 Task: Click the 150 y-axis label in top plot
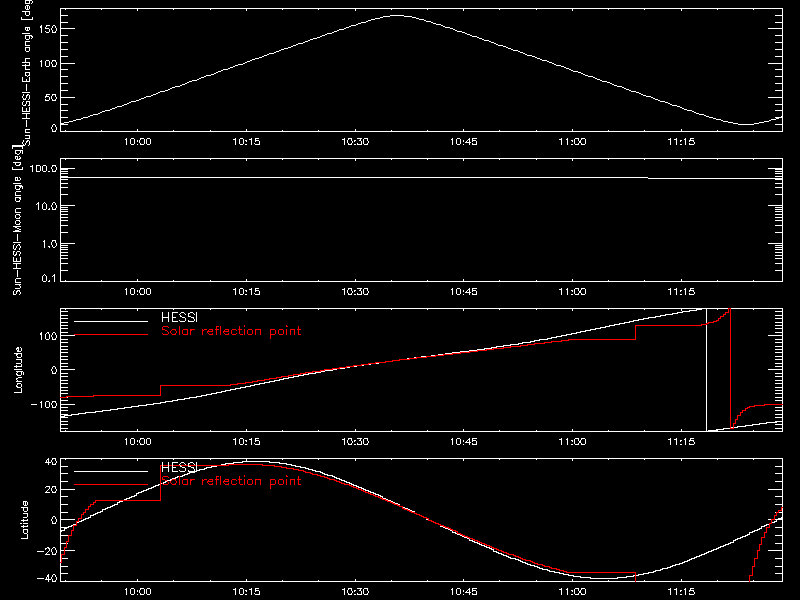[x=48, y=29]
